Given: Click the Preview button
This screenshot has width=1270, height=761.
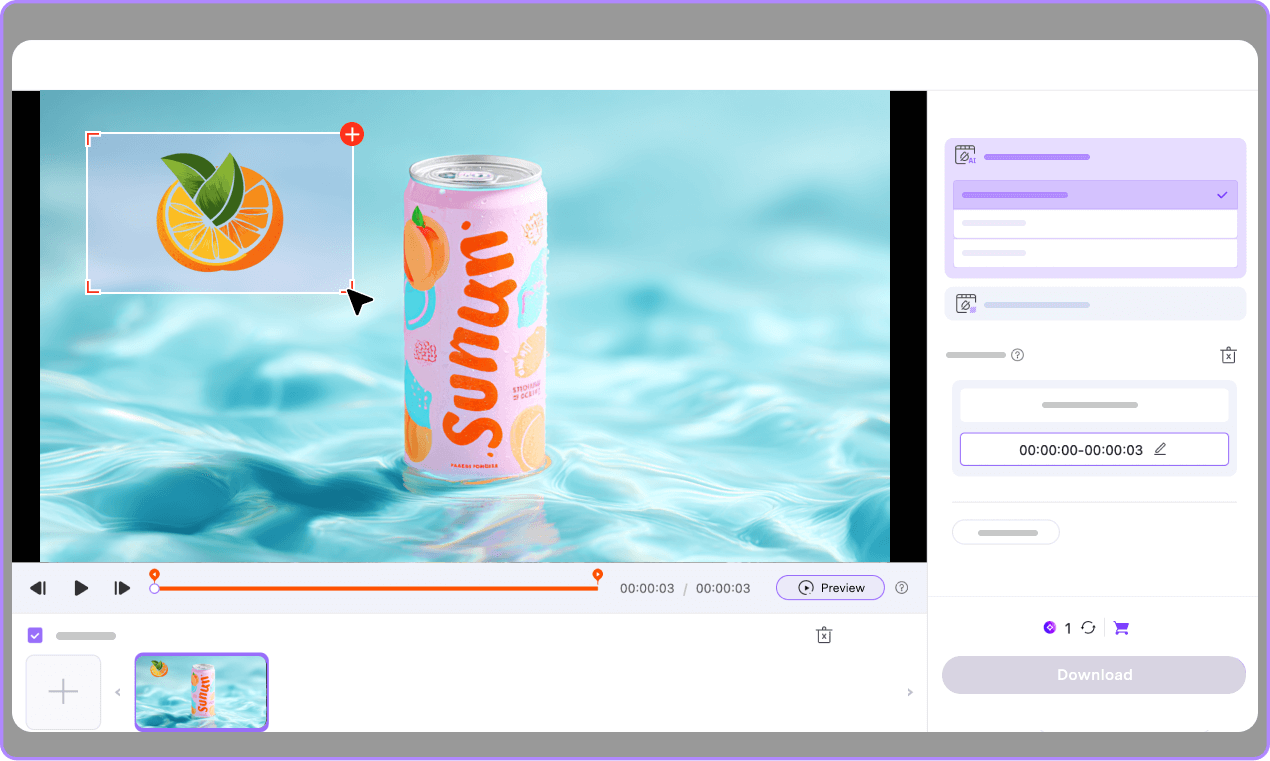Looking at the screenshot, I should [x=830, y=588].
